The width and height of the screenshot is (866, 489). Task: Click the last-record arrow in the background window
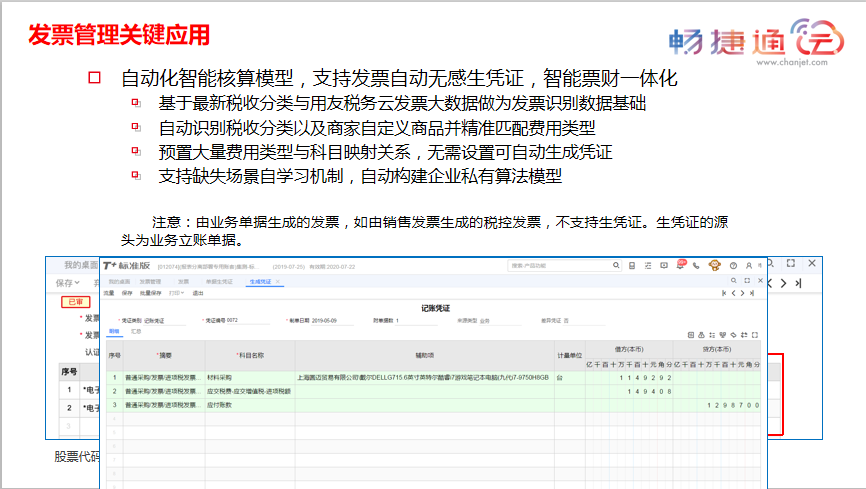(x=798, y=283)
